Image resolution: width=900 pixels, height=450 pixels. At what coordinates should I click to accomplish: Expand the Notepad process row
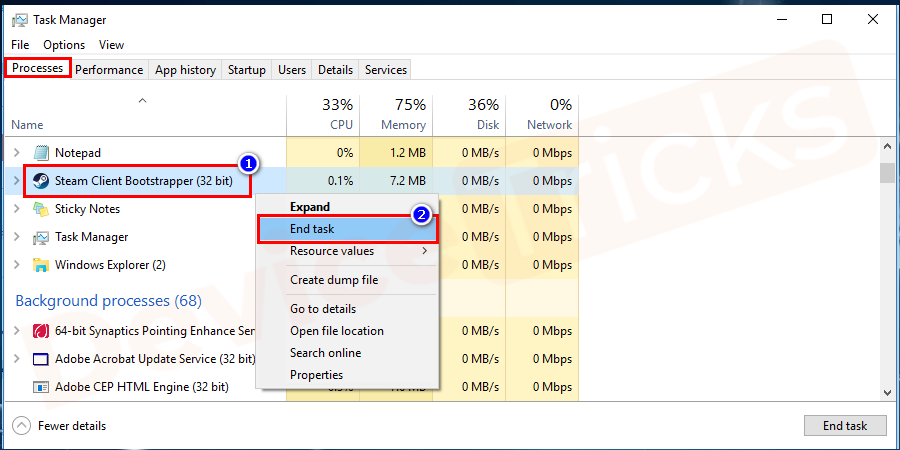(16, 153)
